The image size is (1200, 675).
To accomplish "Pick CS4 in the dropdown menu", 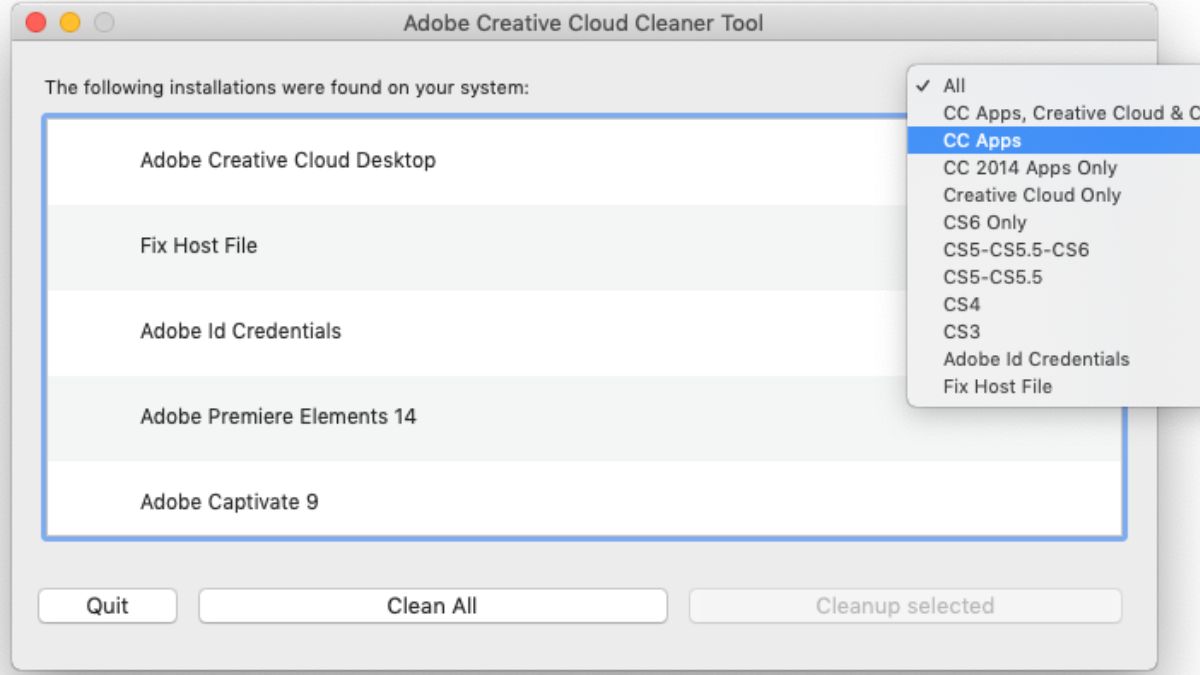I will point(962,304).
